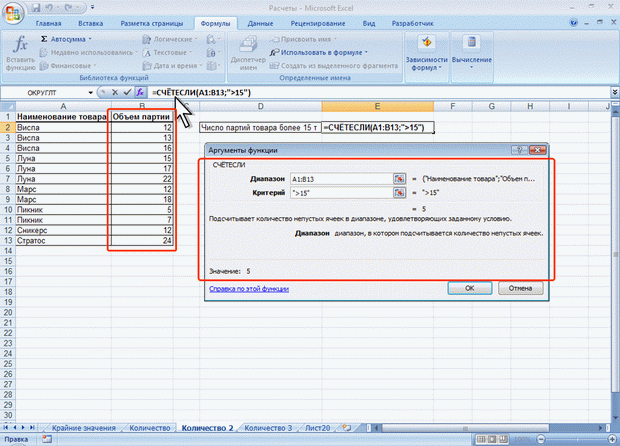Switch to Разметка страницы tab
The height and width of the screenshot is (446, 620).
pyautogui.click(x=152, y=24)
